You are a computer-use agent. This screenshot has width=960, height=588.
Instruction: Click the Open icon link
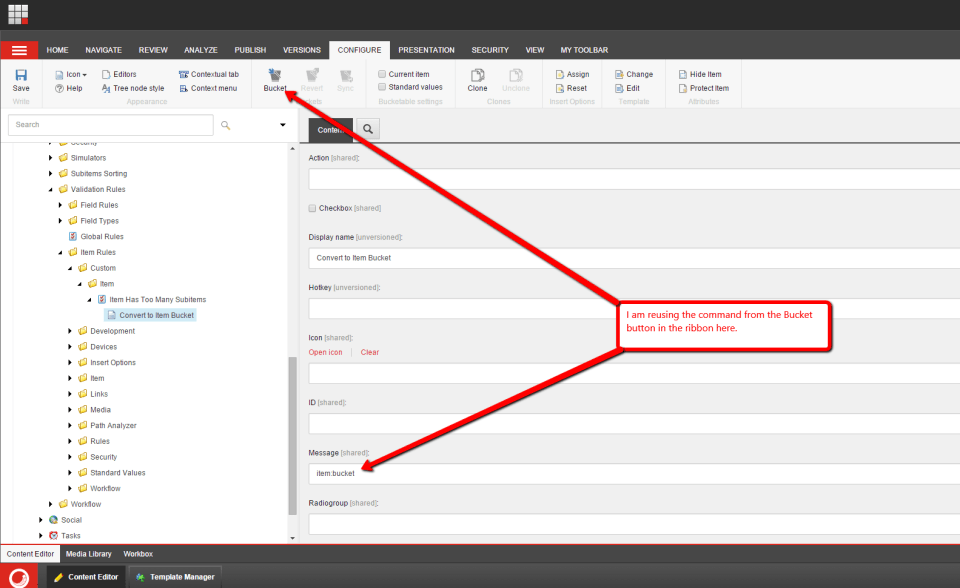point(325,352)
